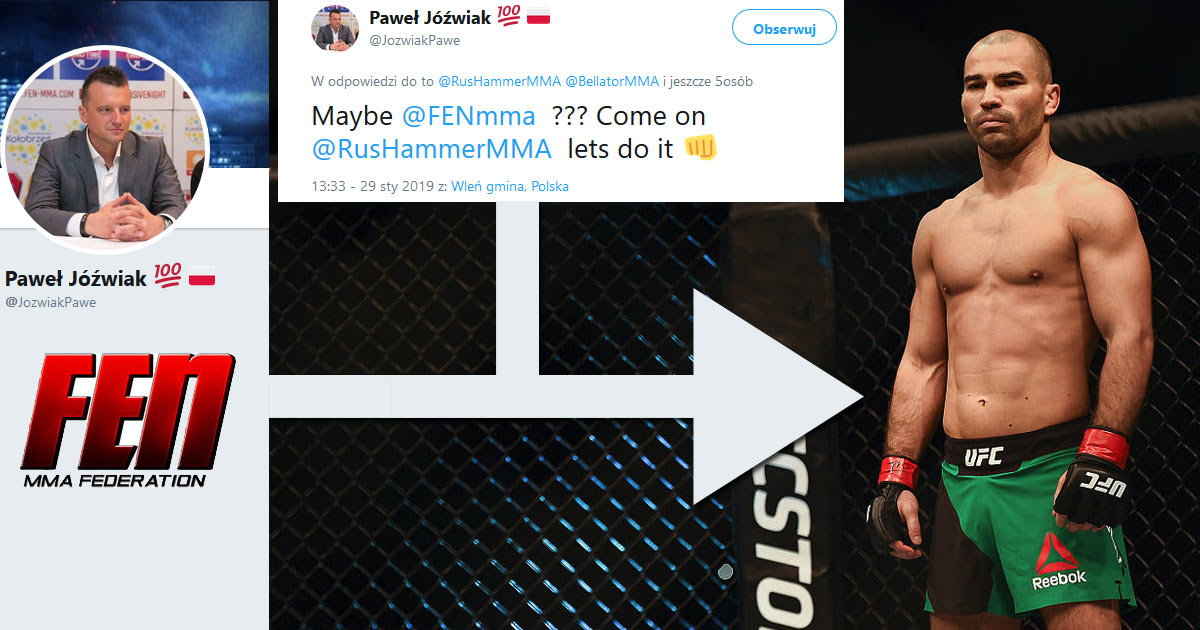This screenshot has height=630, width=1200.
Task: Open the small avatar in the tweet header
Action: (x=335, y=29)
